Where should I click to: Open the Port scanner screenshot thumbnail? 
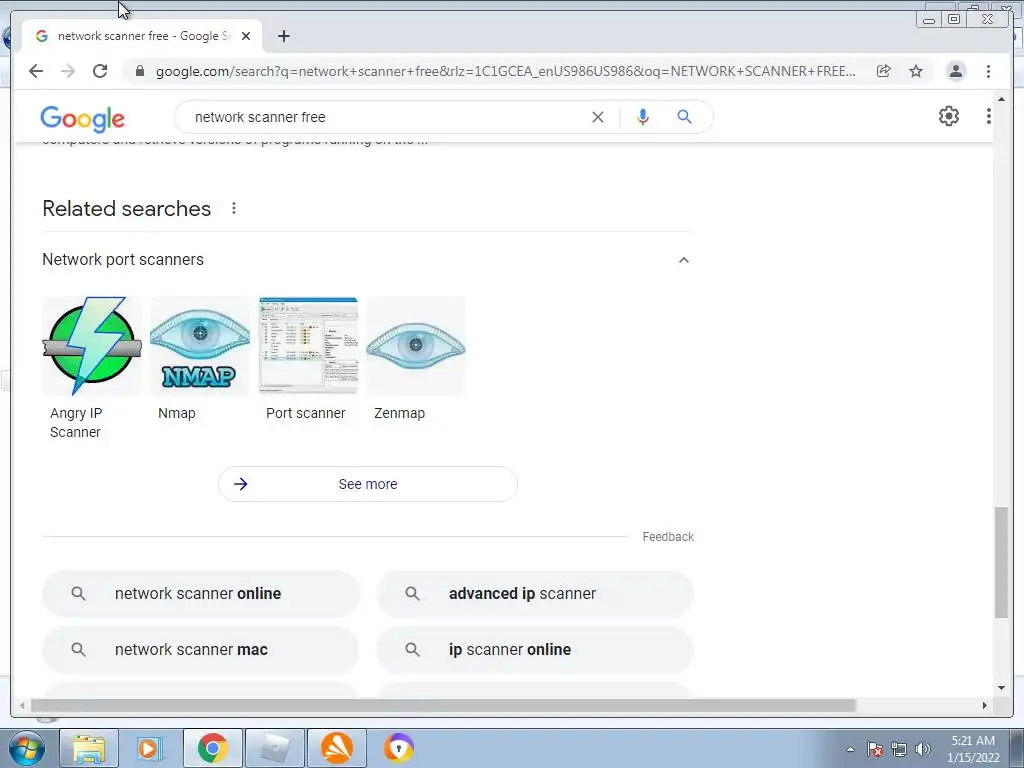point(308,346)
